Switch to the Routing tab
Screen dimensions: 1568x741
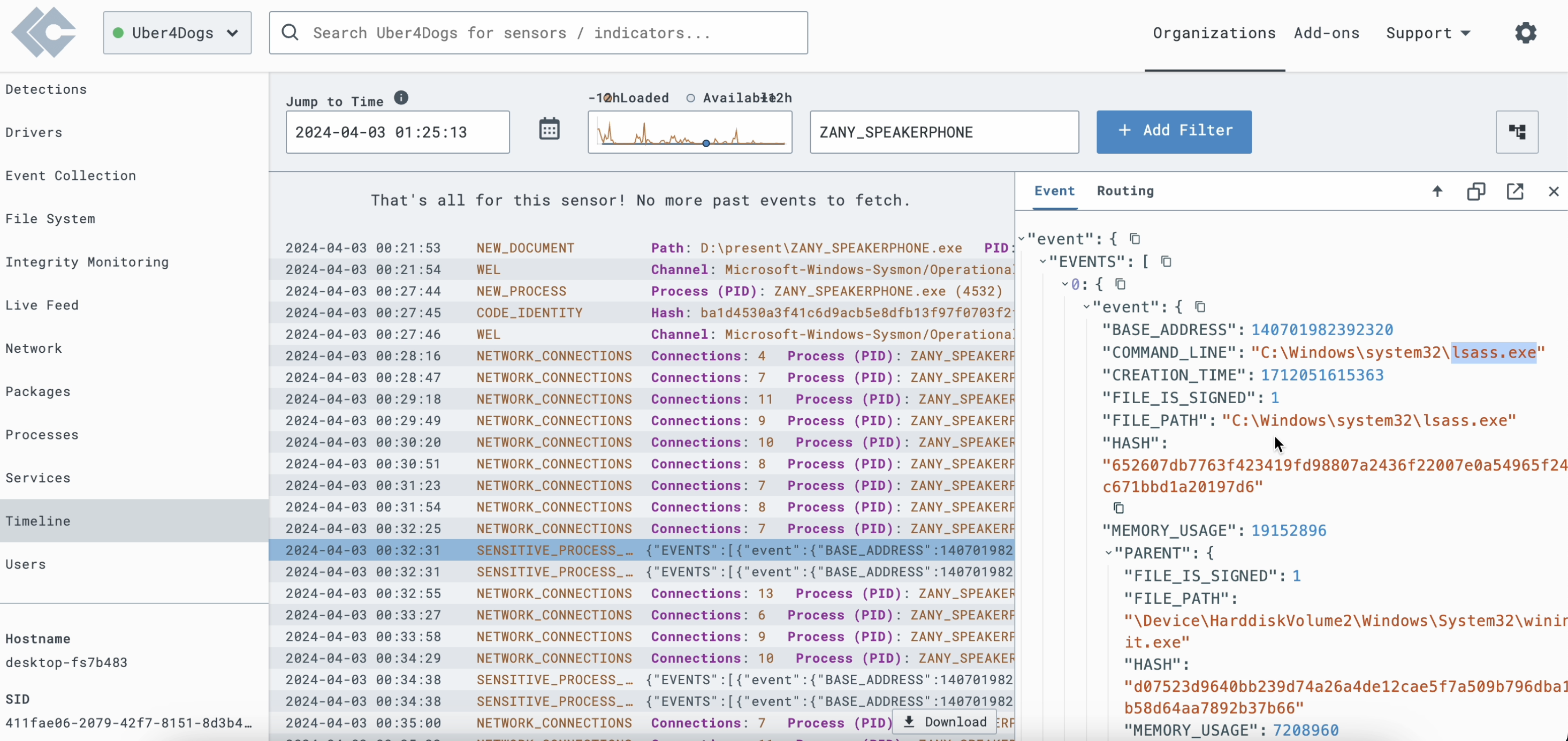1125,191
